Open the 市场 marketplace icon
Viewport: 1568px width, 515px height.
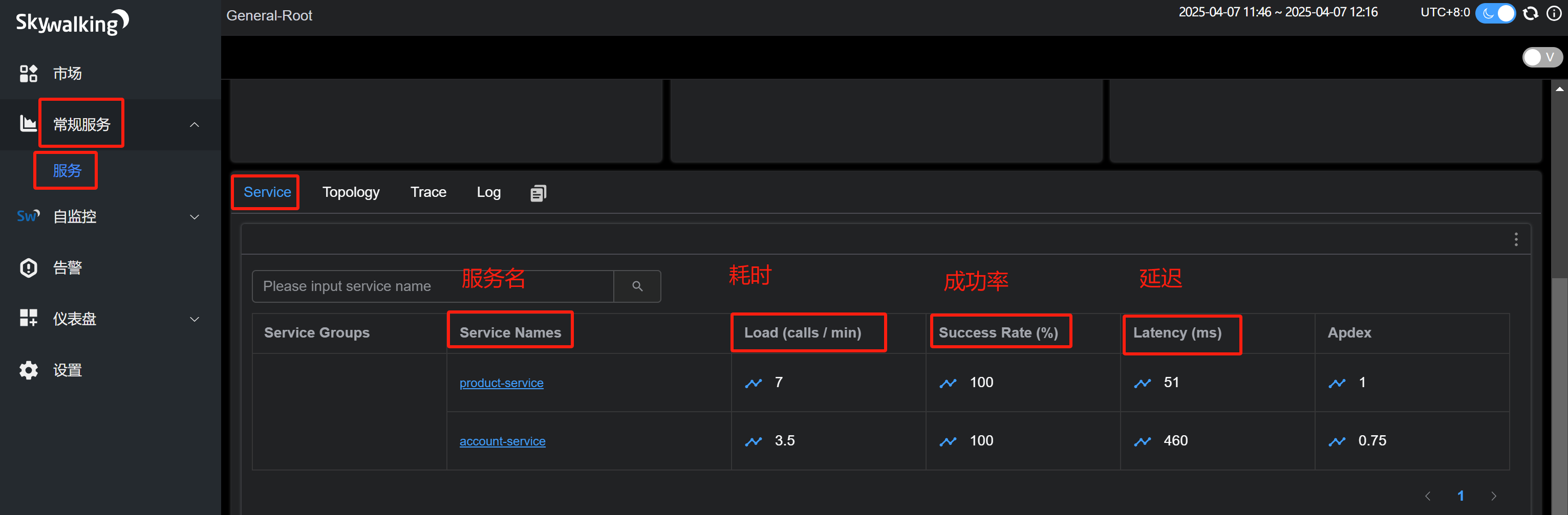pyautogui.click(x=28, y=74)
